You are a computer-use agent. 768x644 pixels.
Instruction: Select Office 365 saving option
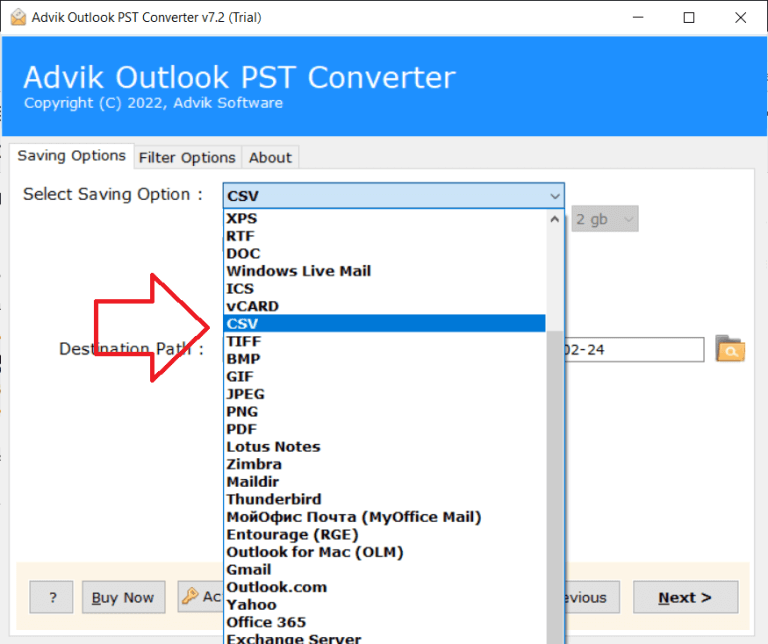384,622
